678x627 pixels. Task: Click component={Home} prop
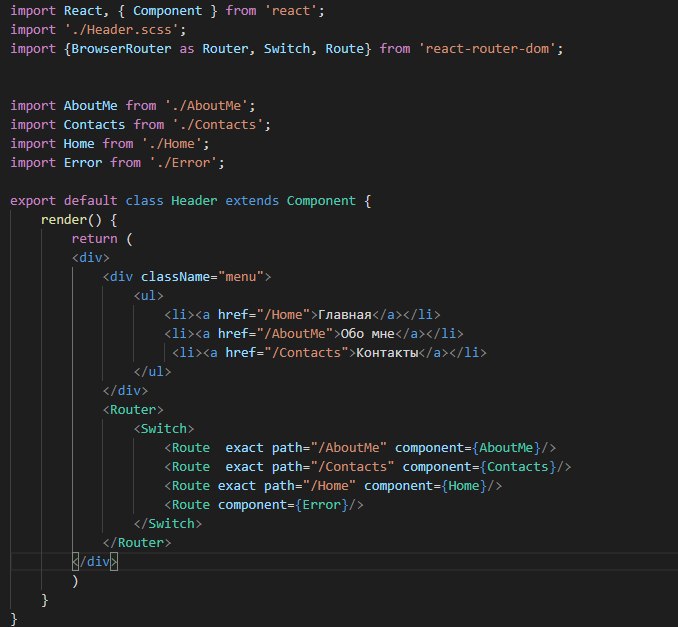point(425,486)
